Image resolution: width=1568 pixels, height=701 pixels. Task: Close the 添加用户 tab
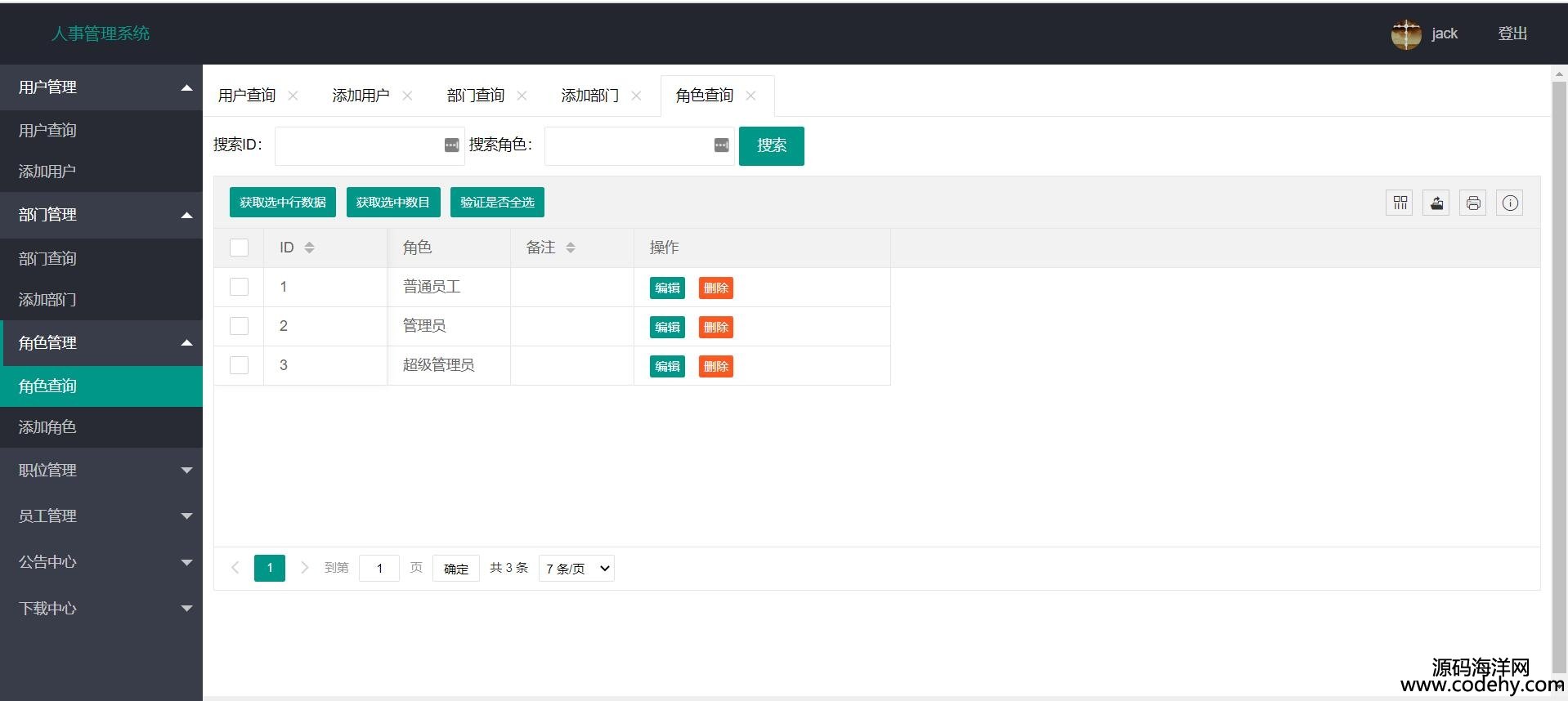point(407,96)
